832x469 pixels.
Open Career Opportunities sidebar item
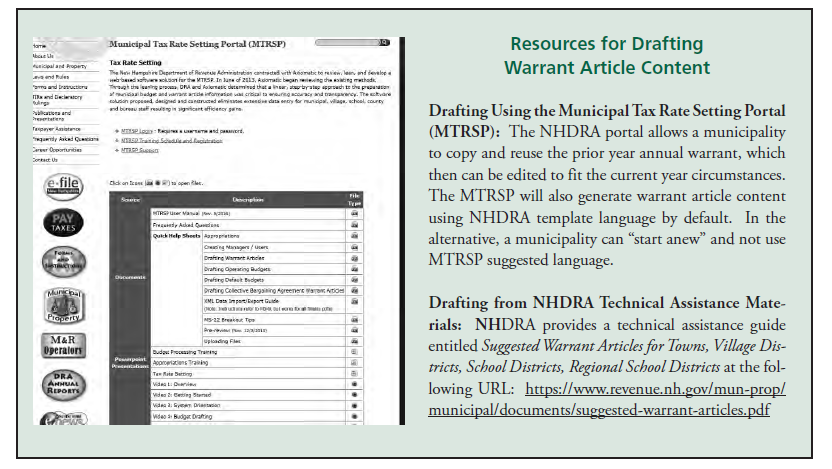[x=57, y=150]
